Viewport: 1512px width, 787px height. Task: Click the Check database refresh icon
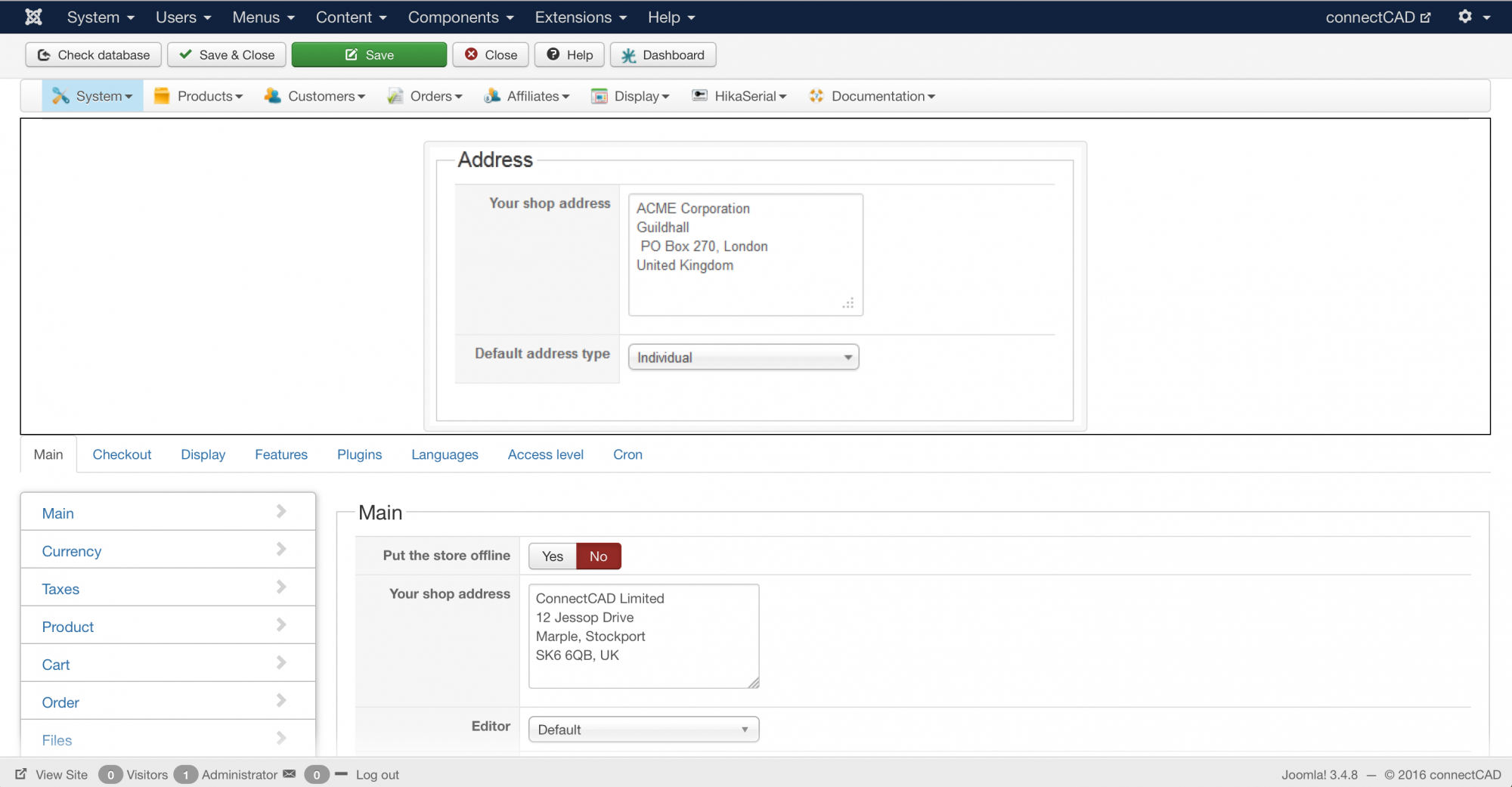[44, 55]
